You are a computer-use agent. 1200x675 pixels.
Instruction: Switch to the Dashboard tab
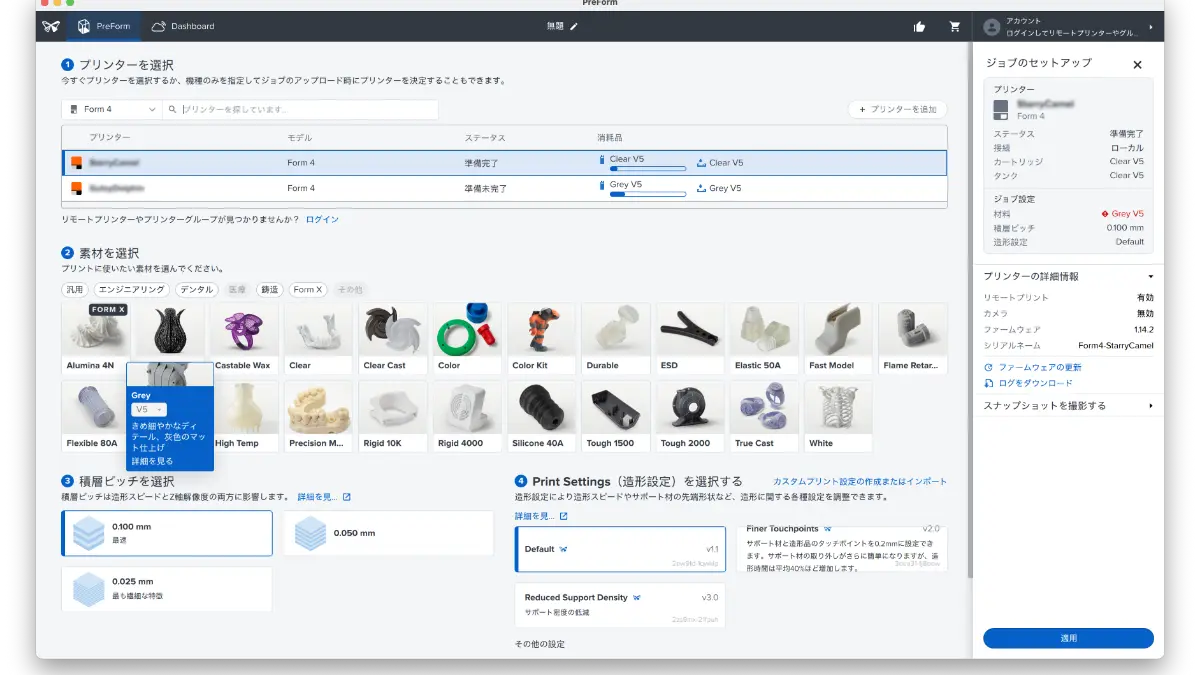coord(183,26)
